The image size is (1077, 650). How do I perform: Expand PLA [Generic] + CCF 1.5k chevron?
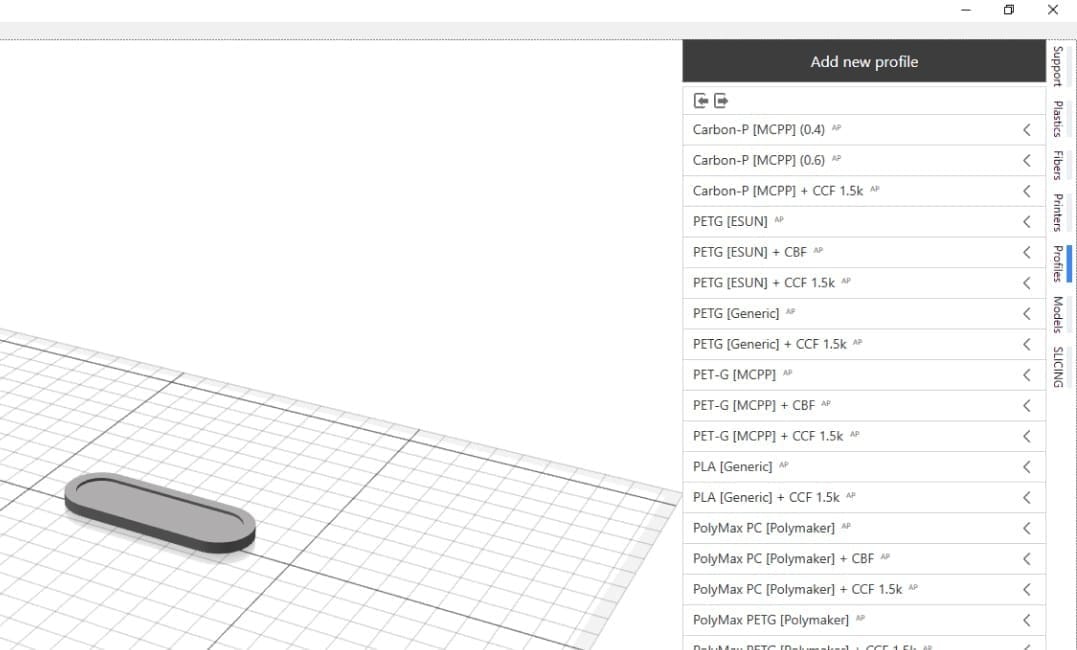click(x=1027, y=497)
